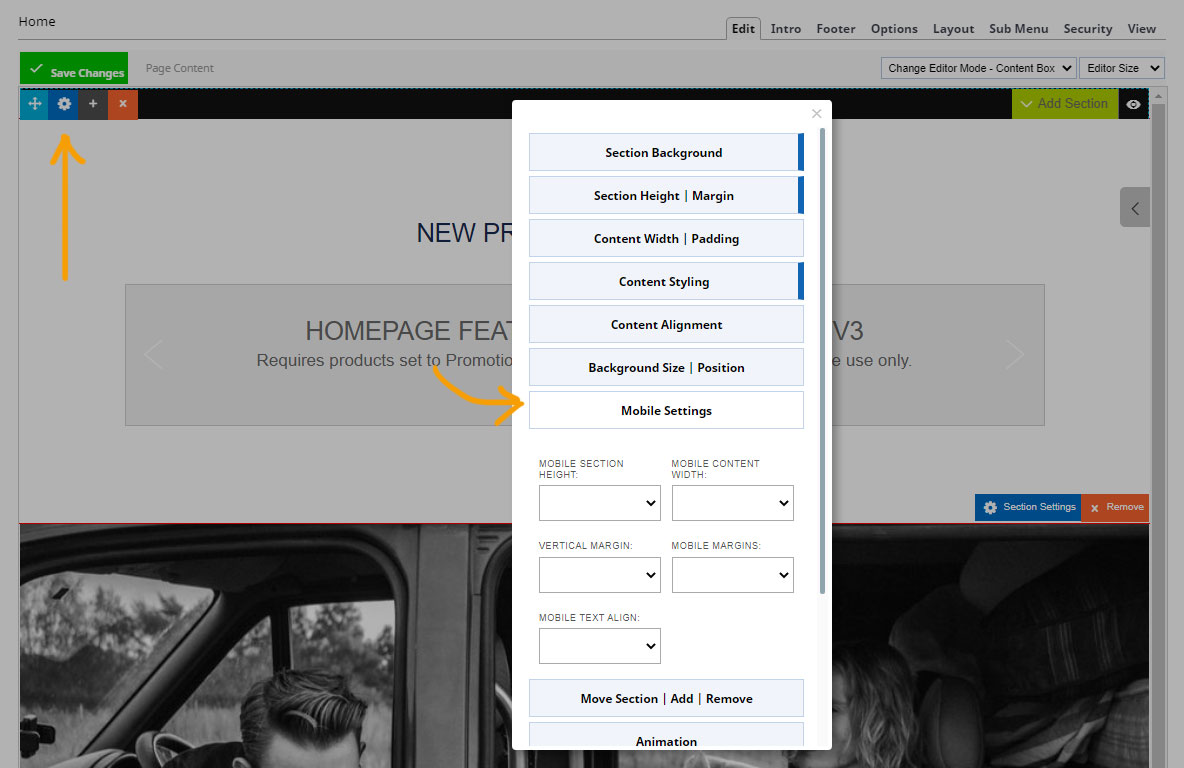Expand Content Styling settings
Viewport: 1184px width, 768px height.
(666, 282)
